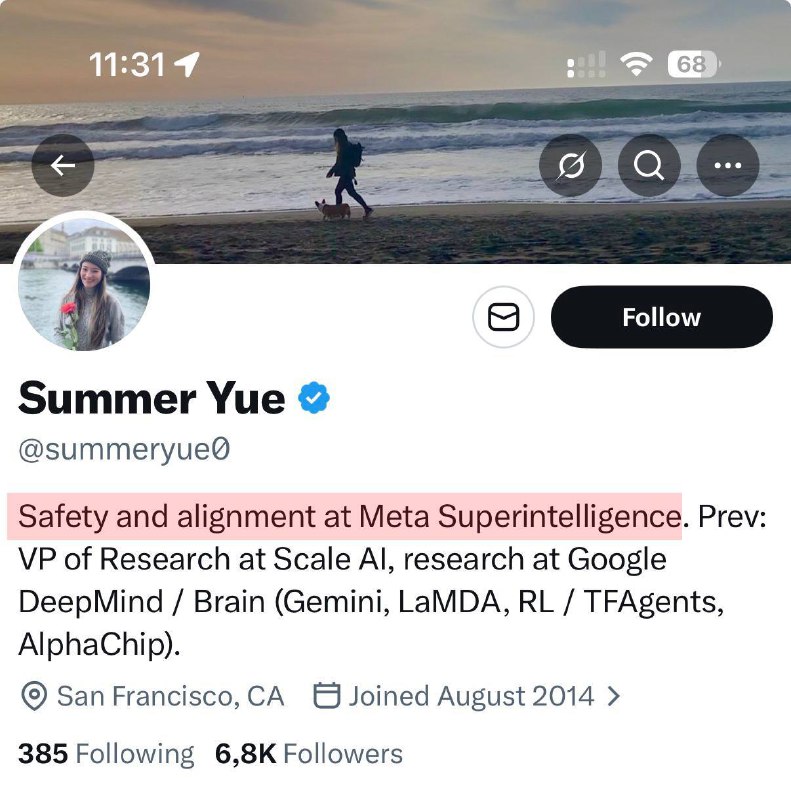Image resolution: width=791 pixels, height=800 pixels.
Task: Follow Summer Yue's account
Action: [661, 317]
